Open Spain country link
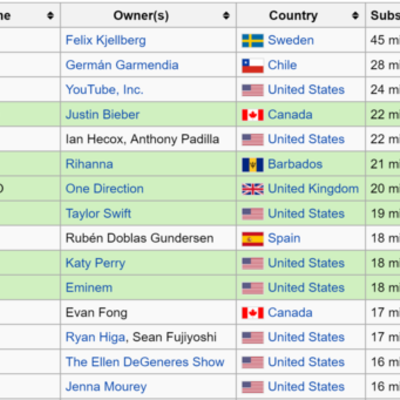400x400 pixels. pyautogui.click(x=284, y=238)
